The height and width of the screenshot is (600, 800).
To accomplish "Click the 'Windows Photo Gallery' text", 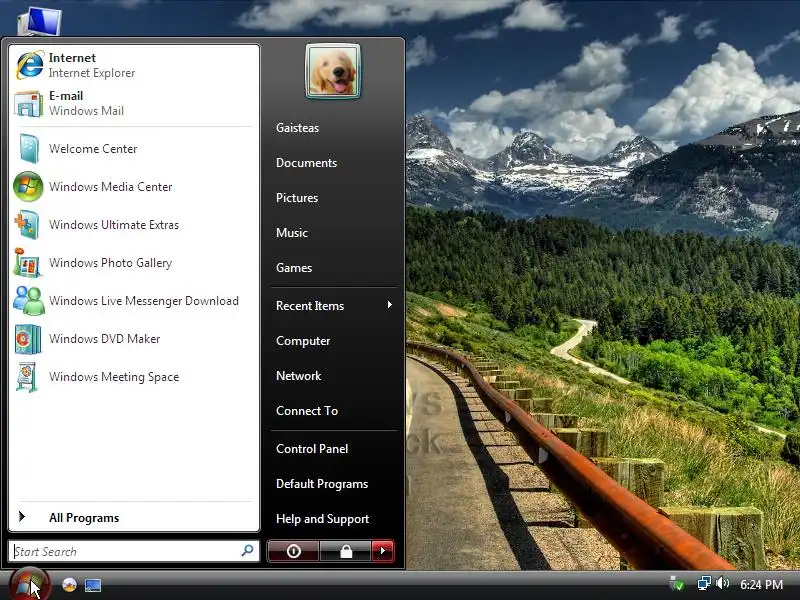I will [110, 263].
